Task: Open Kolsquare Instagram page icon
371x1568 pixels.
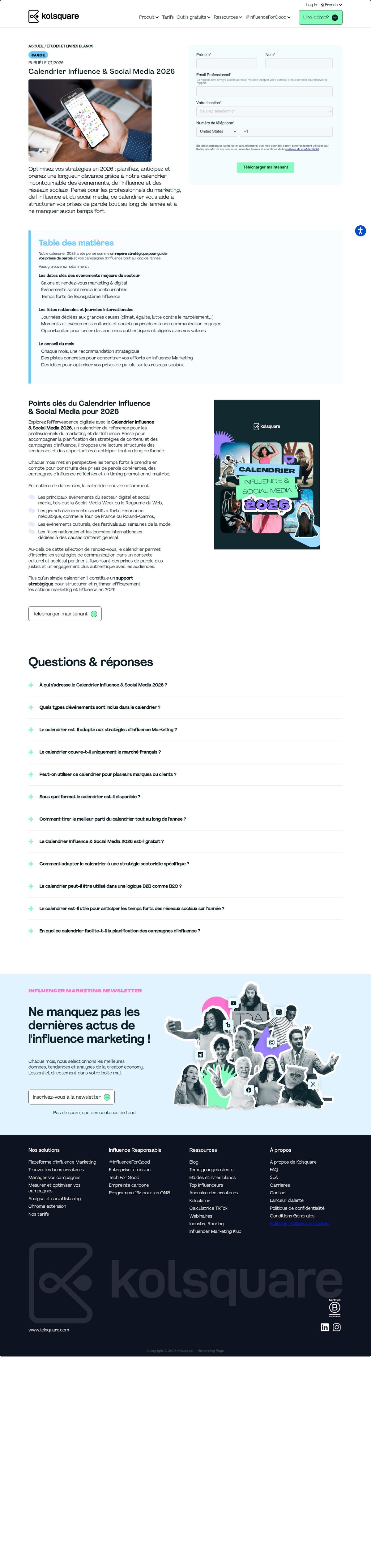Action: [x=336, y=1327]
